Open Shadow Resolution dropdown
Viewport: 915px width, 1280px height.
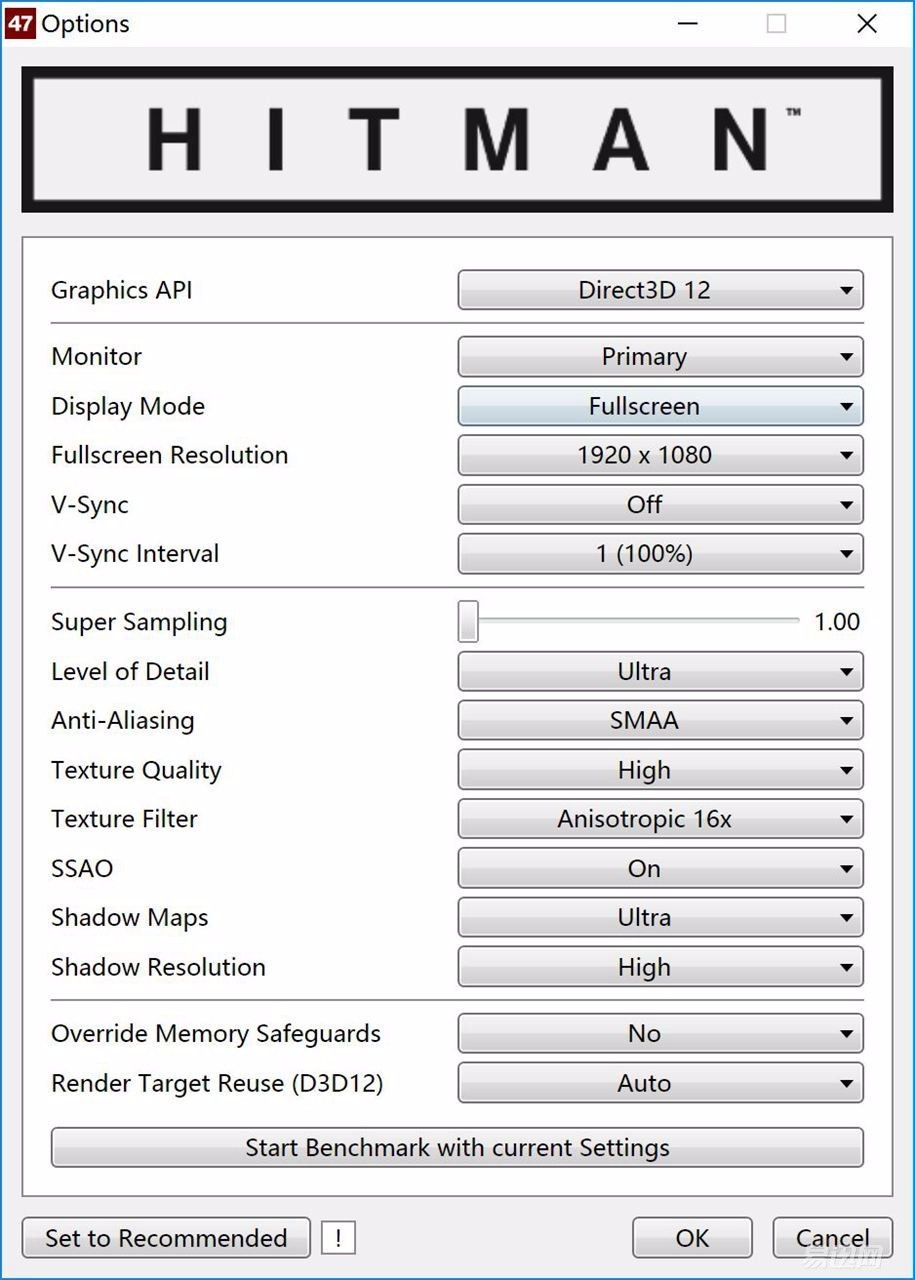coord(660,968)
